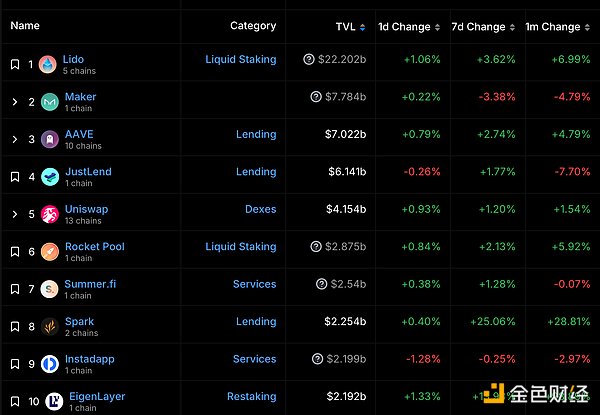Viewport: 600px width, 415px height.
Task: Click the Lido protocol logo
Action: click(49, 65)
